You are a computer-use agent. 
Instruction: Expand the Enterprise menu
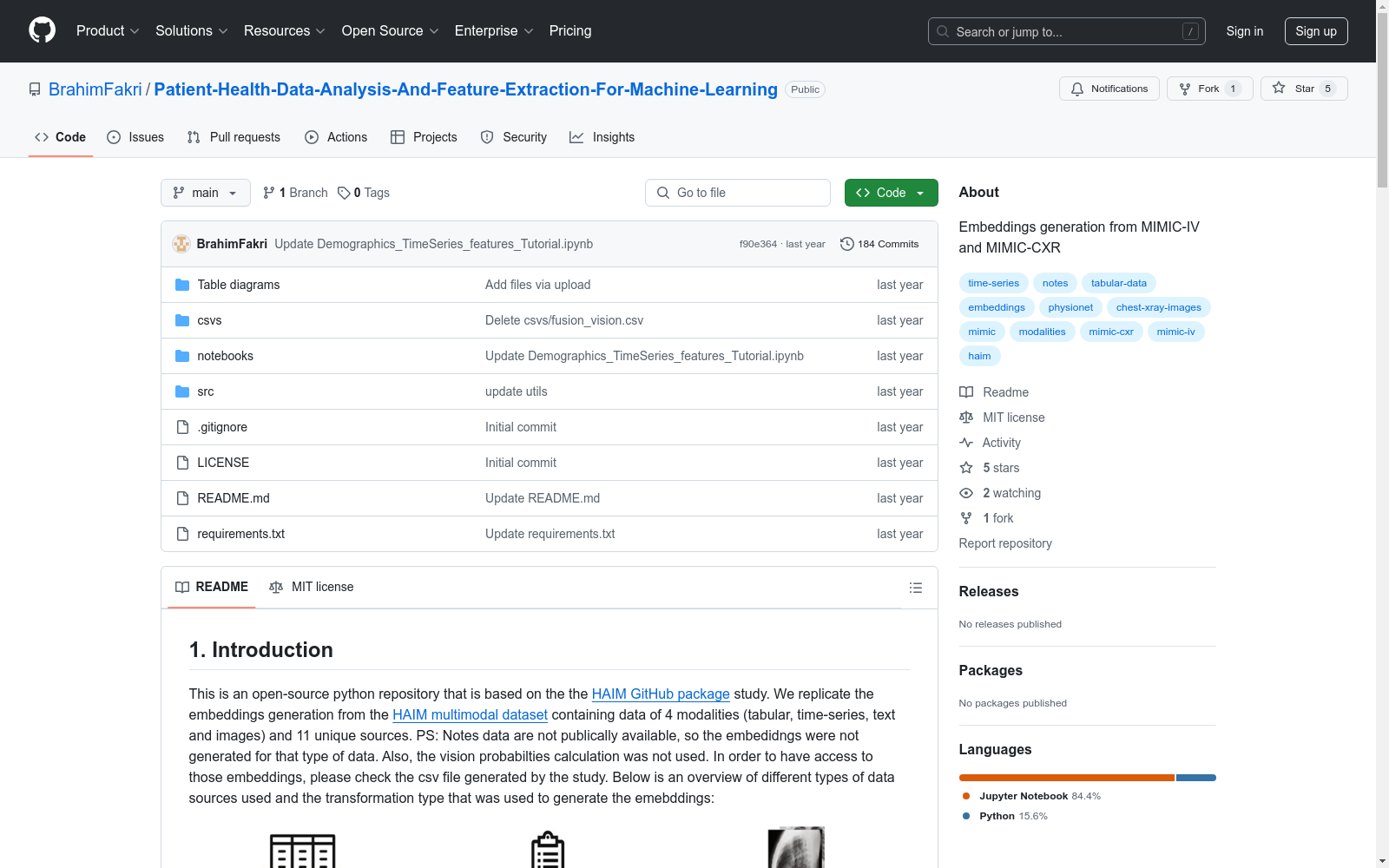click(494, 30)
